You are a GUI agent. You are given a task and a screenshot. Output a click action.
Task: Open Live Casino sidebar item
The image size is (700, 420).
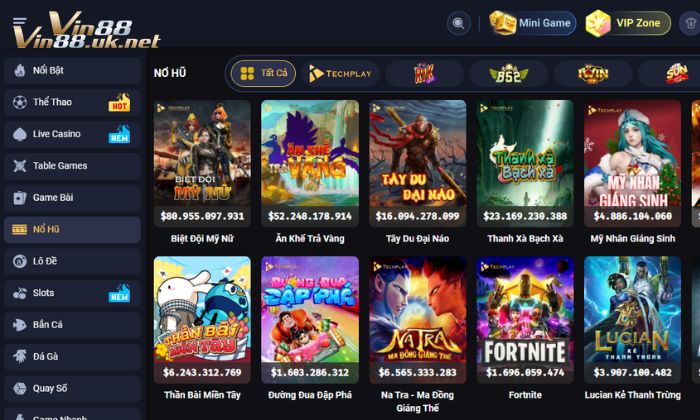[72, 134]
